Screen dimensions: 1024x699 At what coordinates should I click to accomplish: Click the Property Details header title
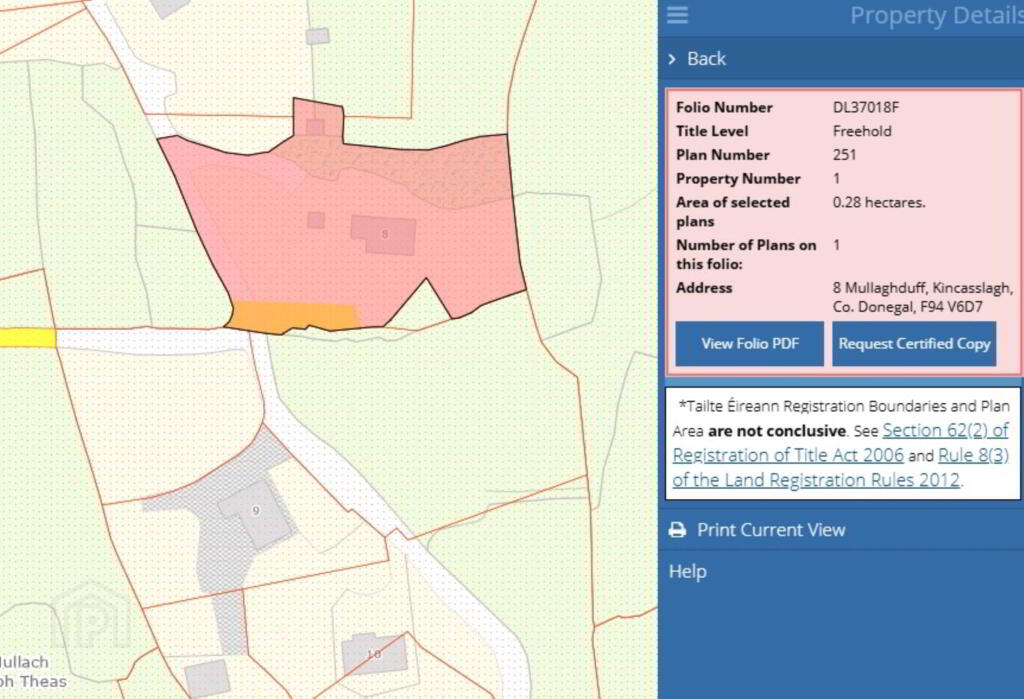tap(936, 16)
